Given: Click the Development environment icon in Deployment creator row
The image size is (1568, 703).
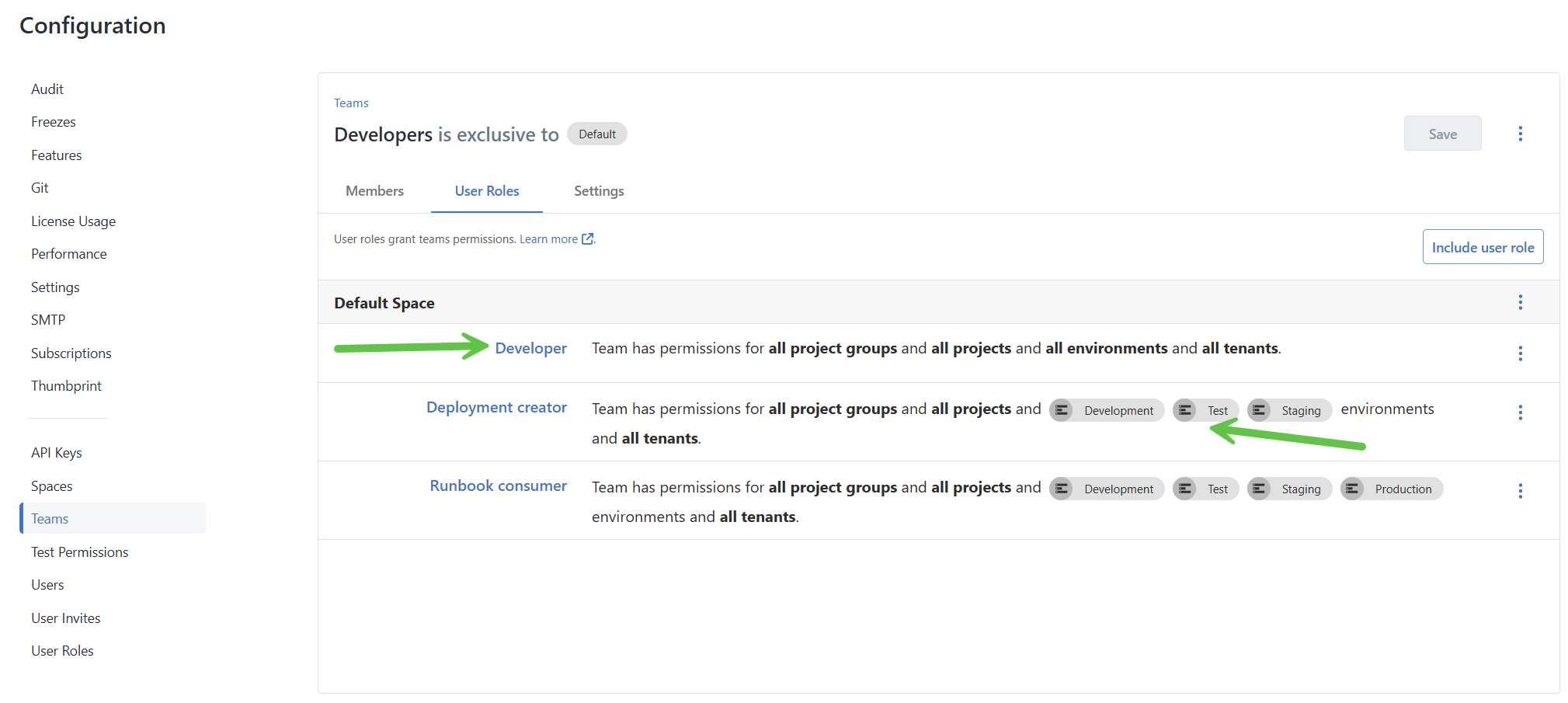Looking at the screenshot, I should click(x=1062, y=410).
